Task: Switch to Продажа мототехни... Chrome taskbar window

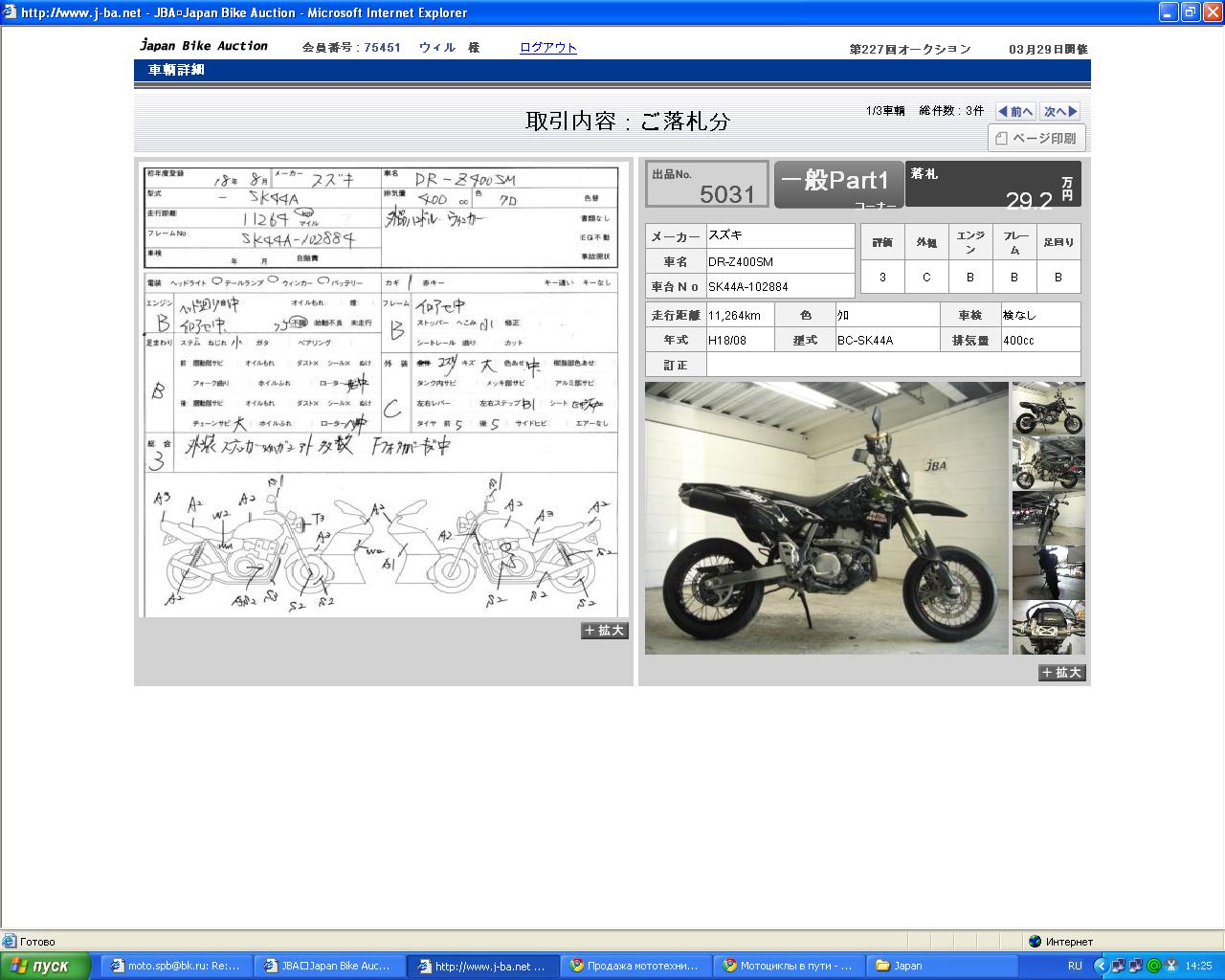Action: pos(635,966)
